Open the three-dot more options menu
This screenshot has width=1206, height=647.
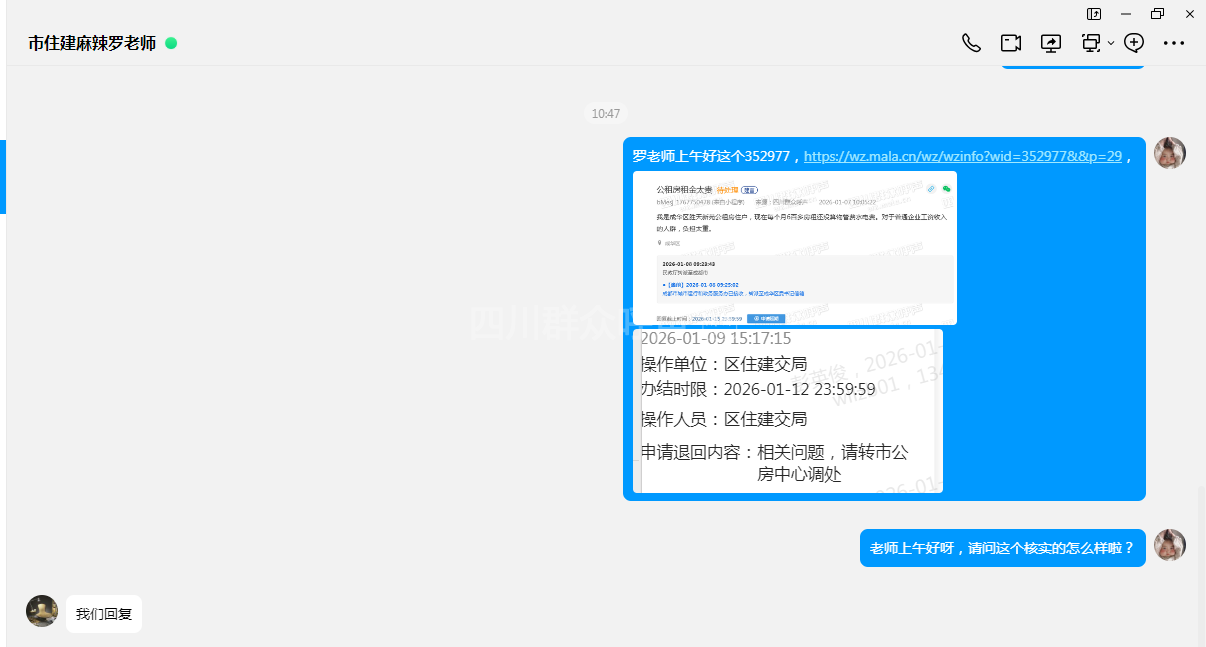coord(1174,43)
